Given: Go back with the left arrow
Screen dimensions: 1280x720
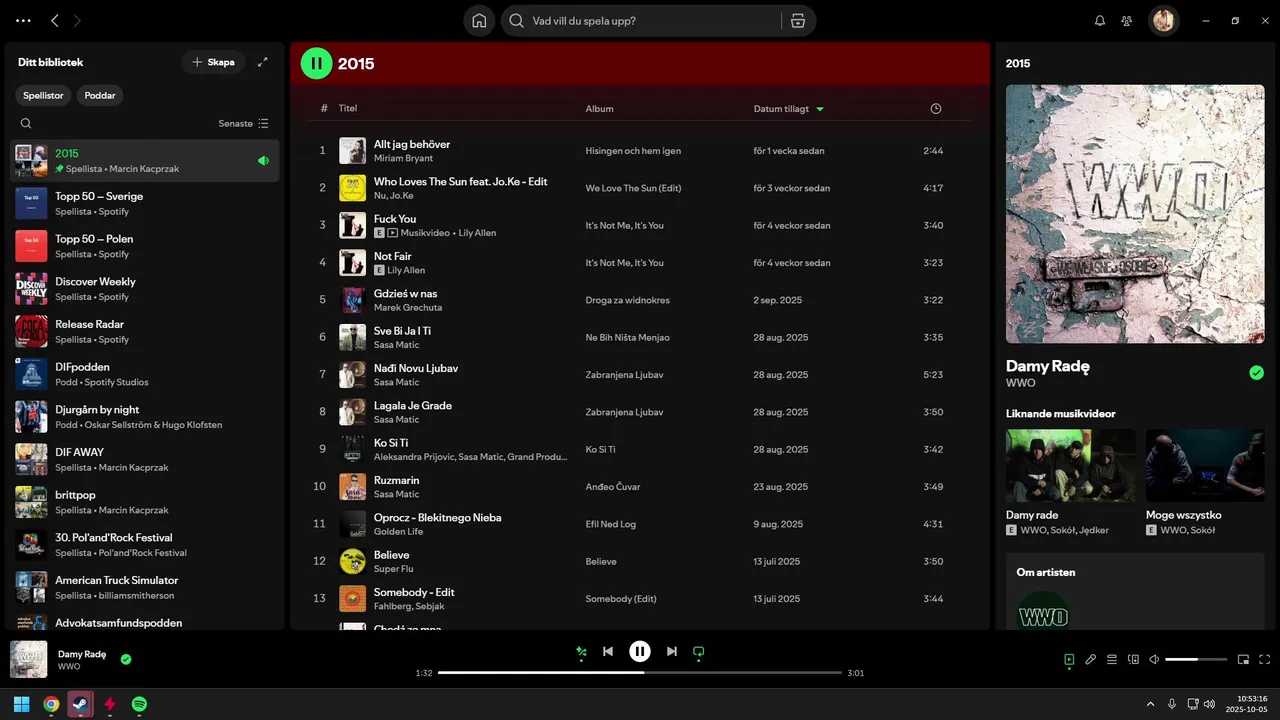Looking at the screenshot, I should (x=55, y=20).
